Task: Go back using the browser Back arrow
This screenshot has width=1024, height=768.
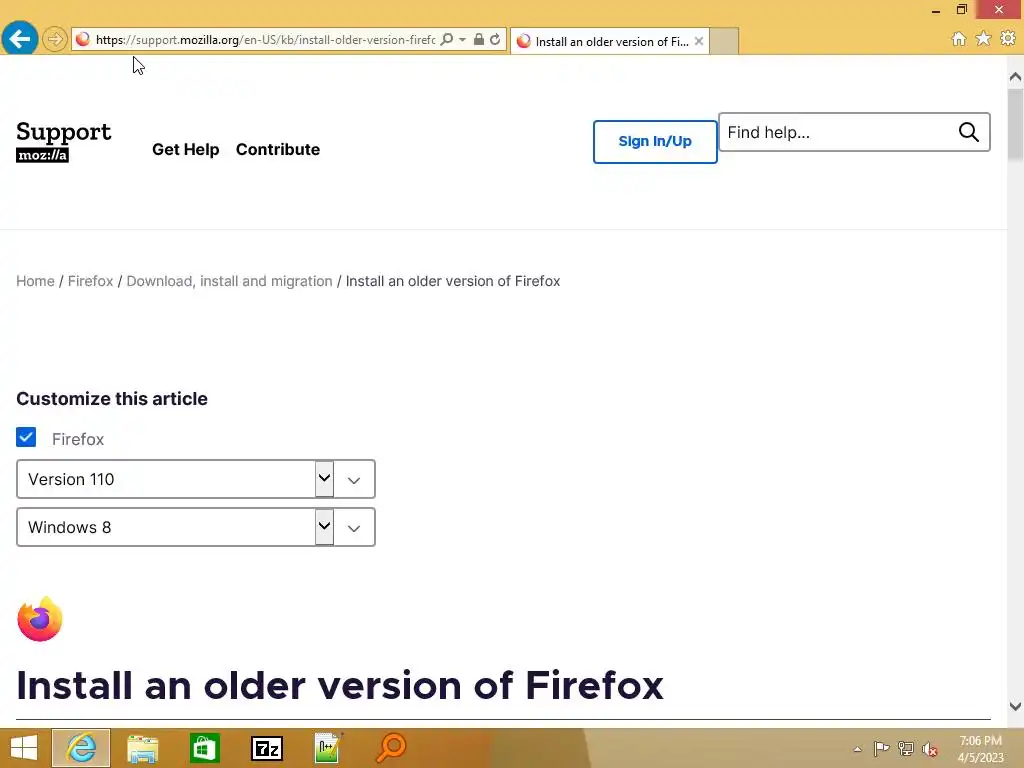Action: (x=20, y=39)
